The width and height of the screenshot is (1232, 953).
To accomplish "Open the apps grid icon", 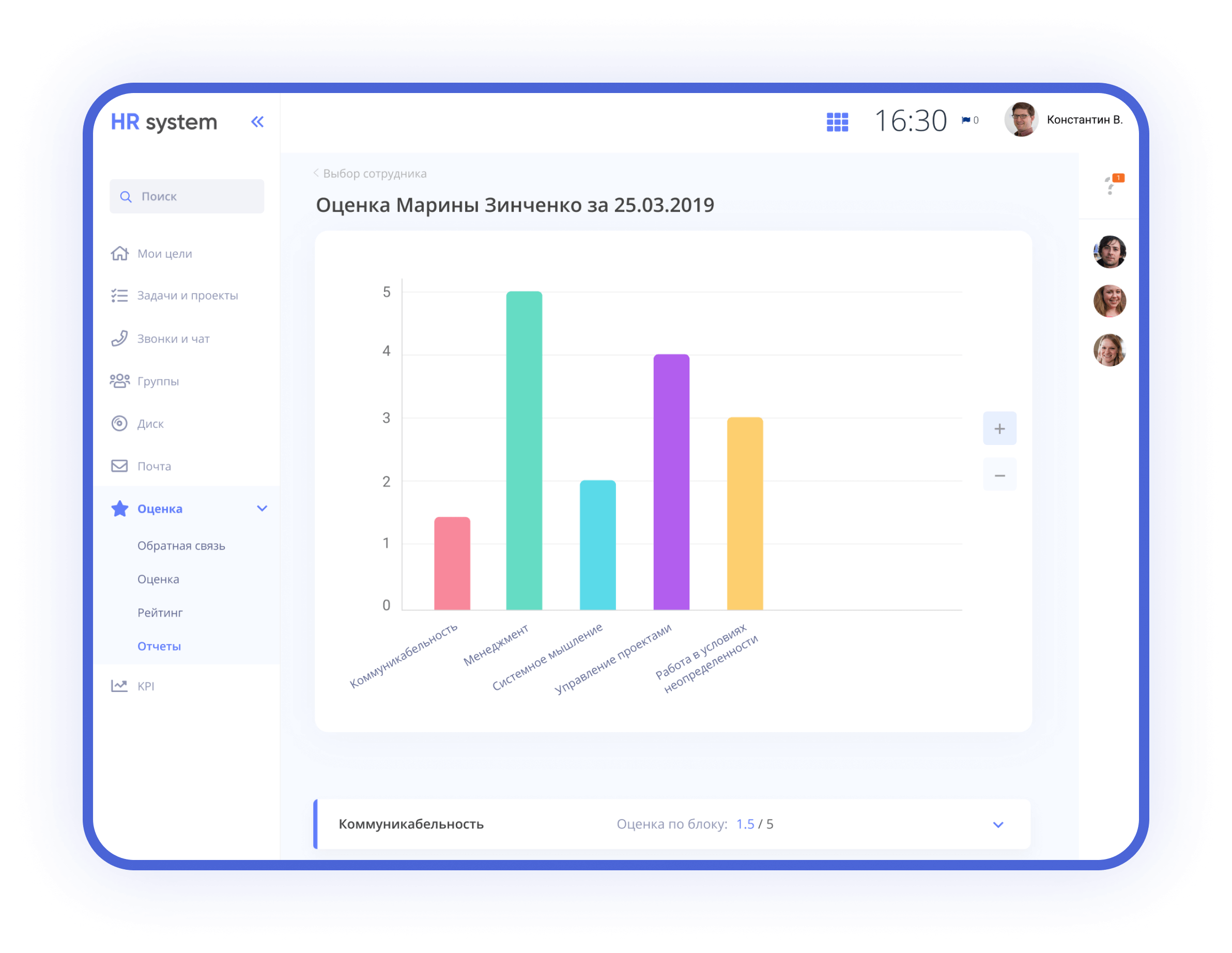I will (x=837, y=121).
